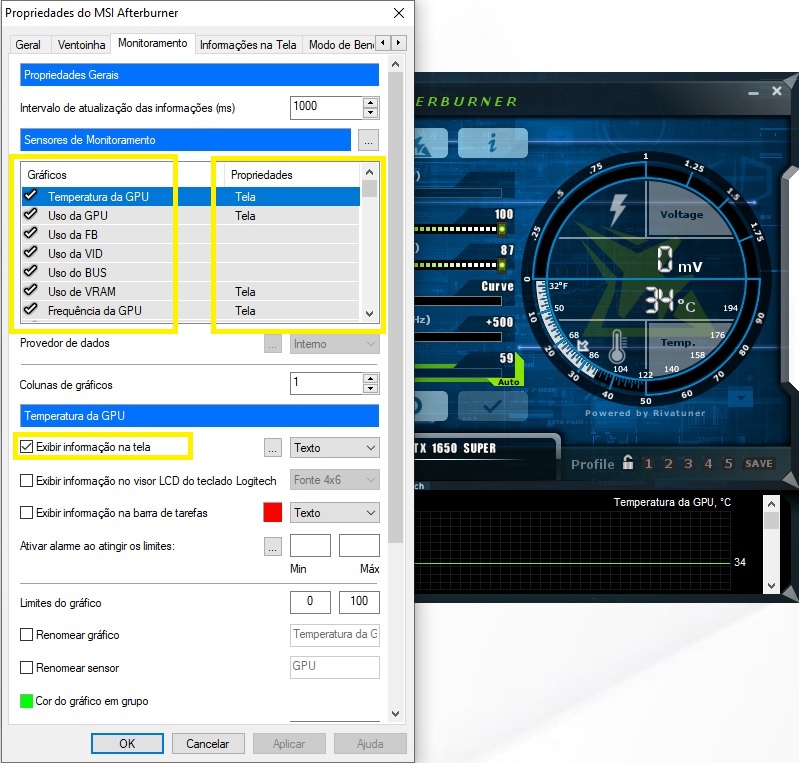Screen dimensions: 799x763
Task: Click the temp limit slider handle at 87
Action: click(502, 265)
